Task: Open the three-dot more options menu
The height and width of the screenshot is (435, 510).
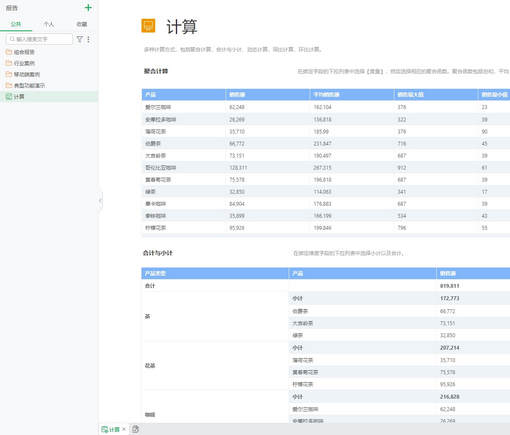Action: [88, 39]
